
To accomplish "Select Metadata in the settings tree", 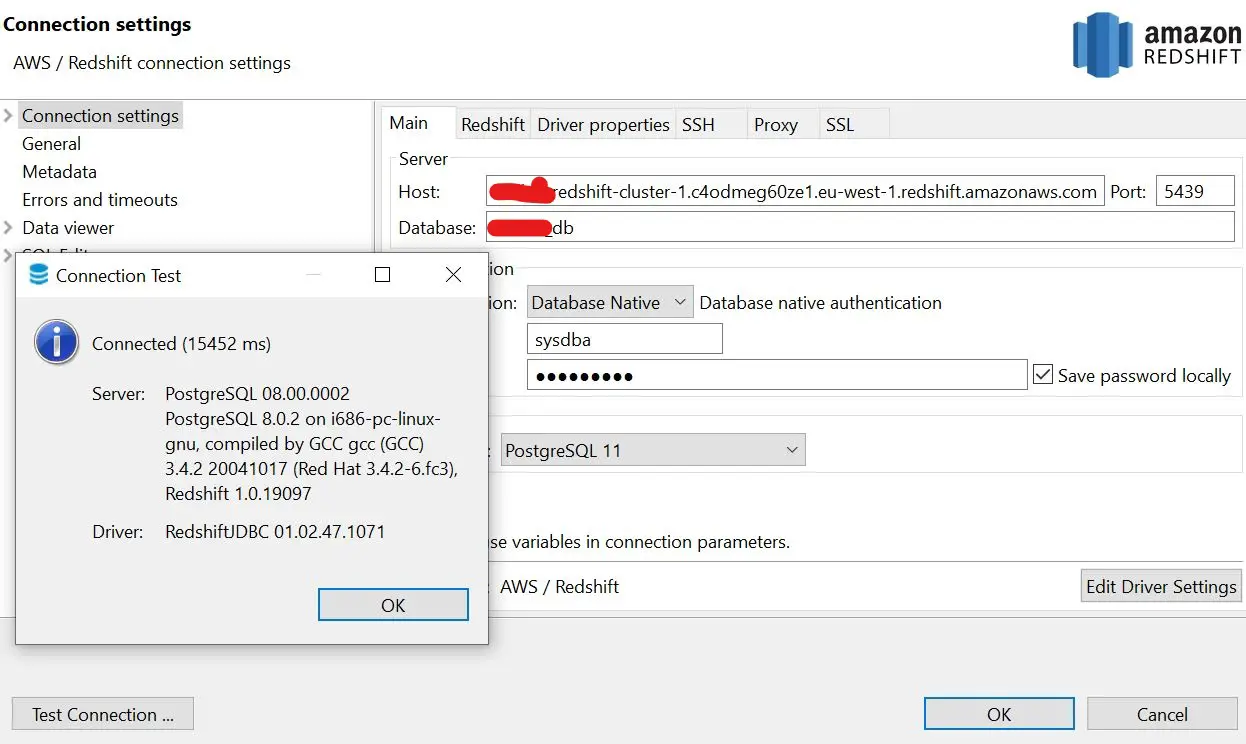I will tap(59, 171).
